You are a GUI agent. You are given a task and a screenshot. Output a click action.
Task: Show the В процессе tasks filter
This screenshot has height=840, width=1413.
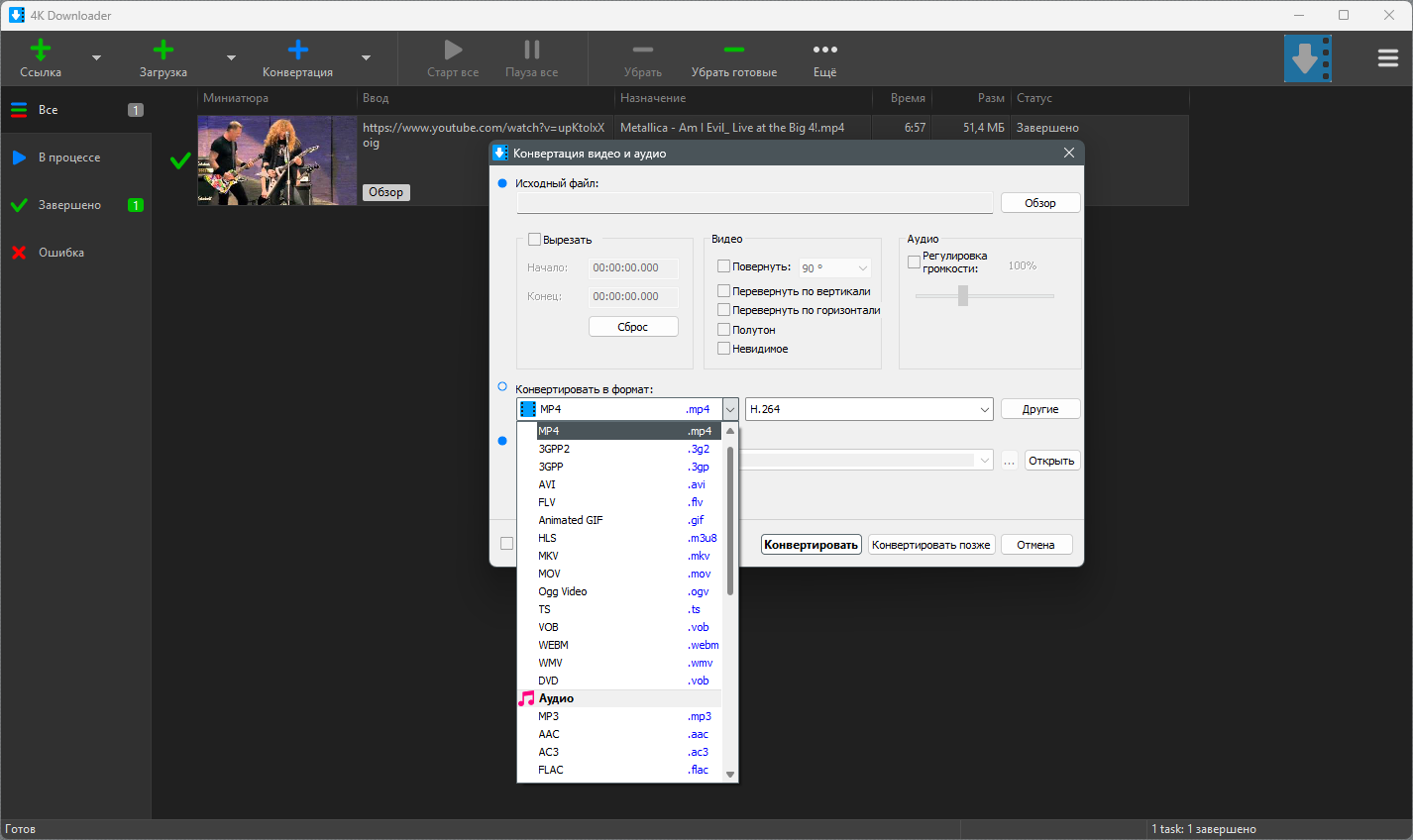coord(75,157)
